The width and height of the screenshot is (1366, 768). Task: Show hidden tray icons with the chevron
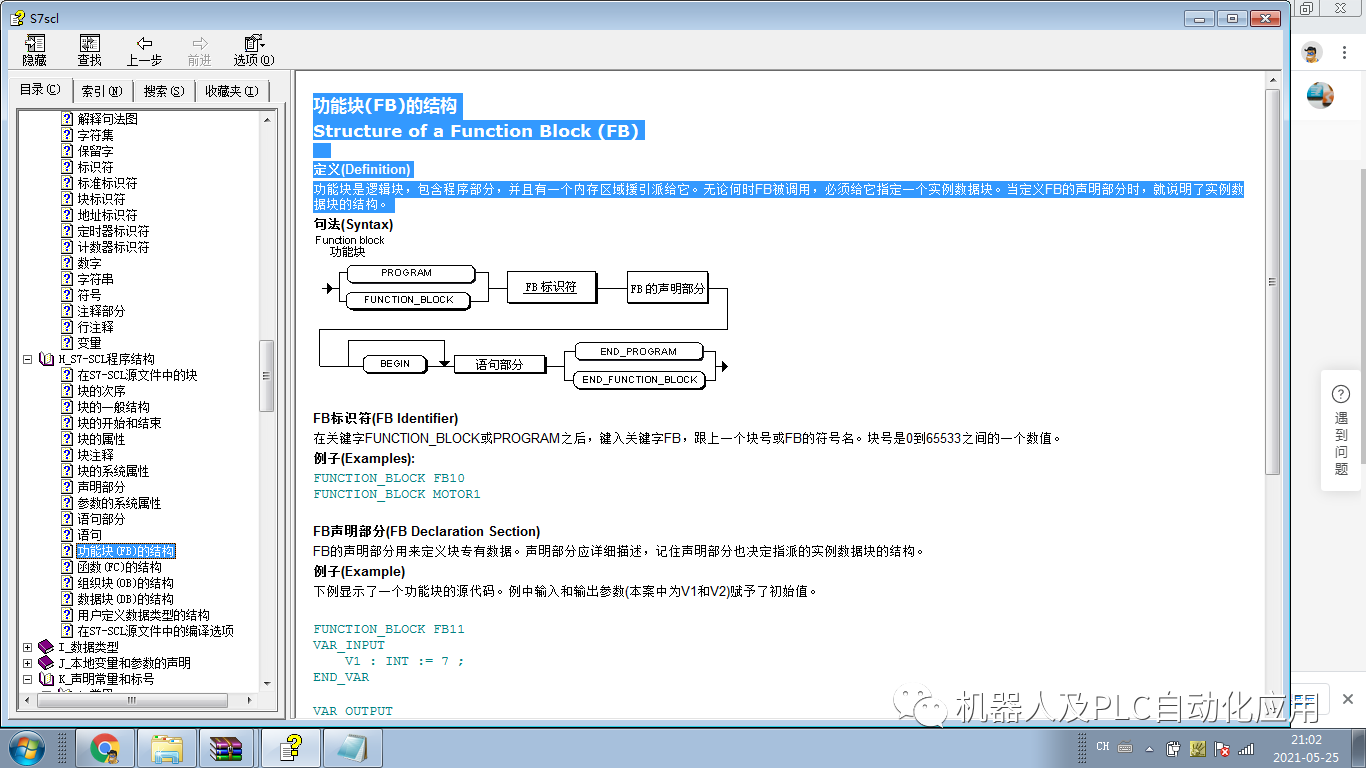[1149, 747]
